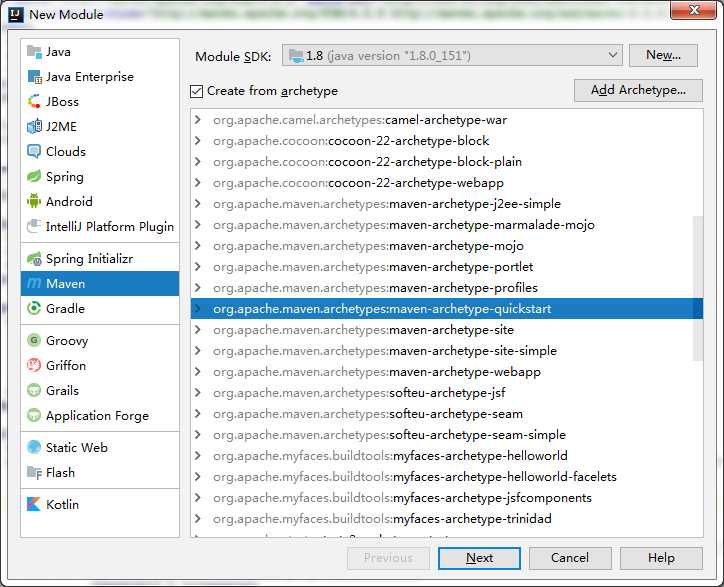724x587 pixels.
Task: Expand softeu-archetype-jsf node
Action: 198,392
